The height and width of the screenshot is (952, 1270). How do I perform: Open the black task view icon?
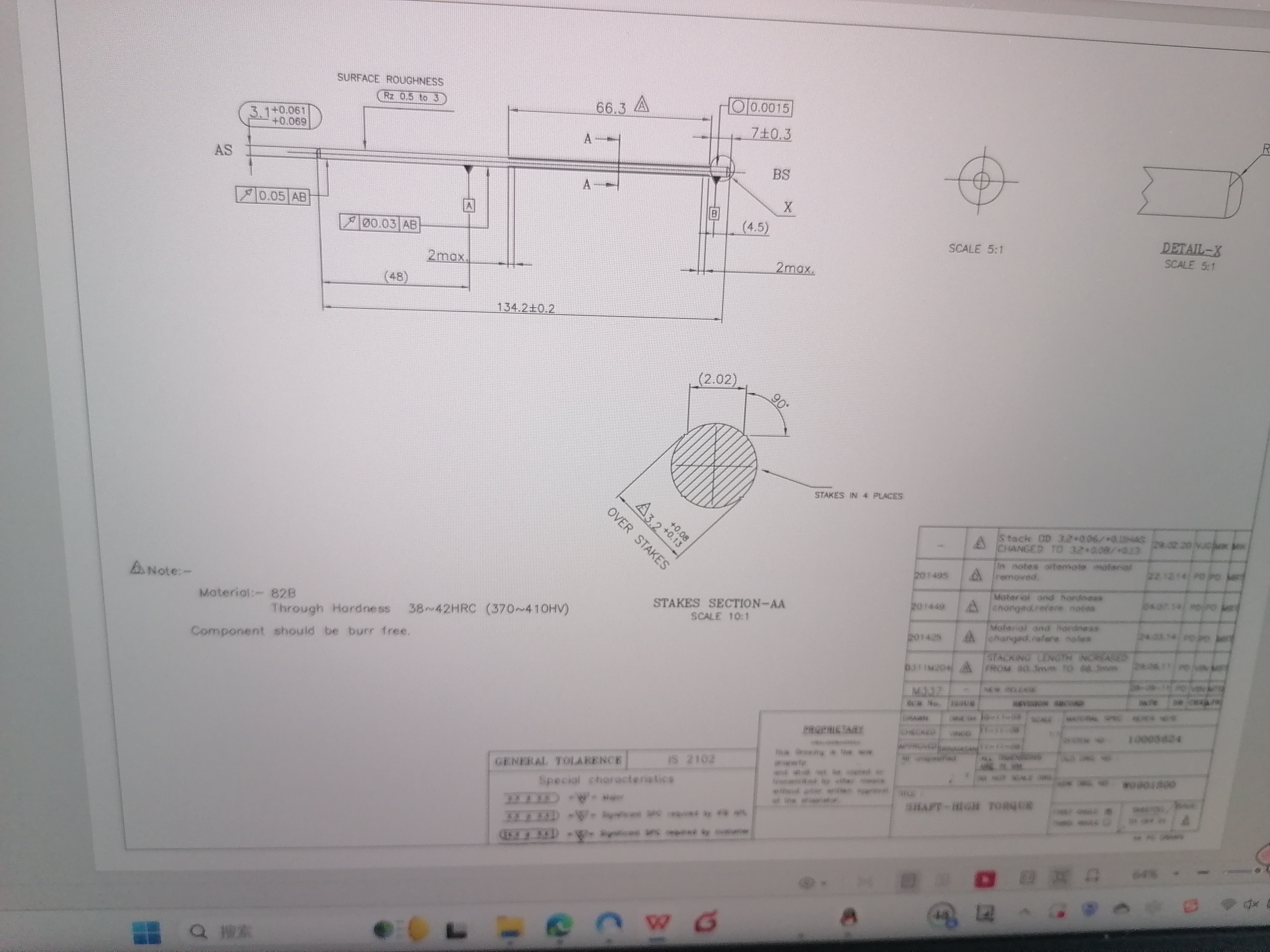[457, 931]
